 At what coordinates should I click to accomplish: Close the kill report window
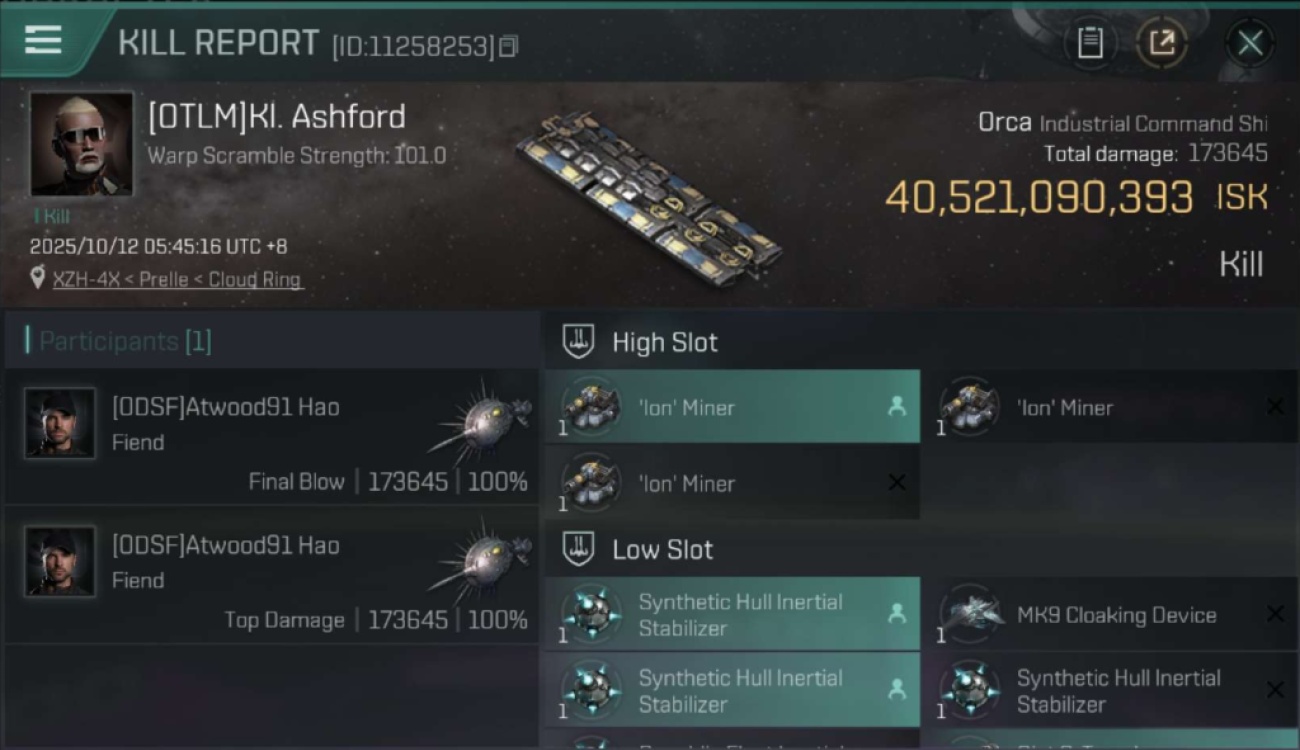tap(1250, 42)
